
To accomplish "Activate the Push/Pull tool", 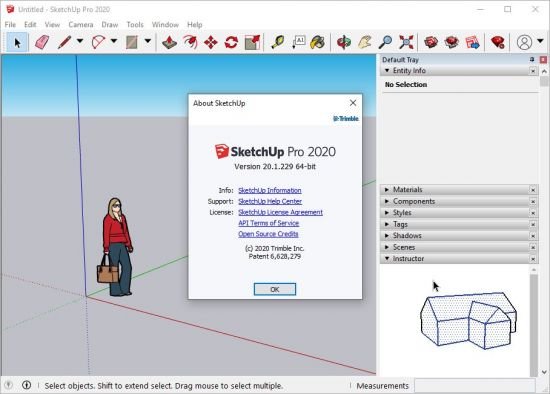I will (x=169, y=42).
